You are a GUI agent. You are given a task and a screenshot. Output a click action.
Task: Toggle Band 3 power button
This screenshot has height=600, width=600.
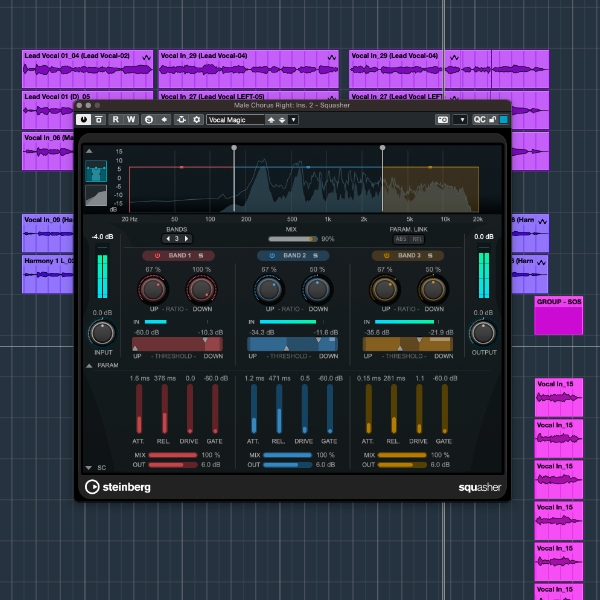pos(387,256)
